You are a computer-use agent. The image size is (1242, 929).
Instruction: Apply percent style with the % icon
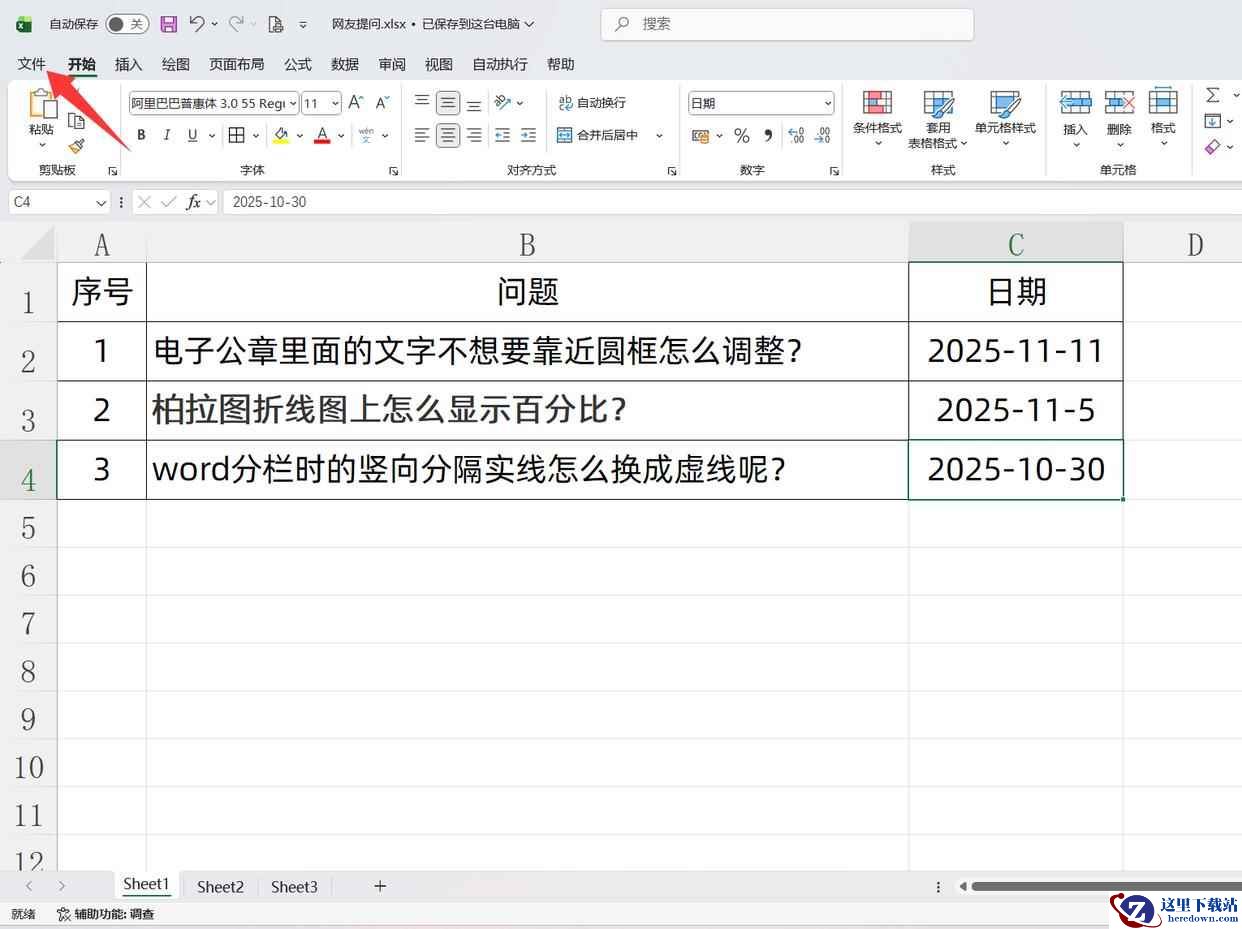point(742,135)
